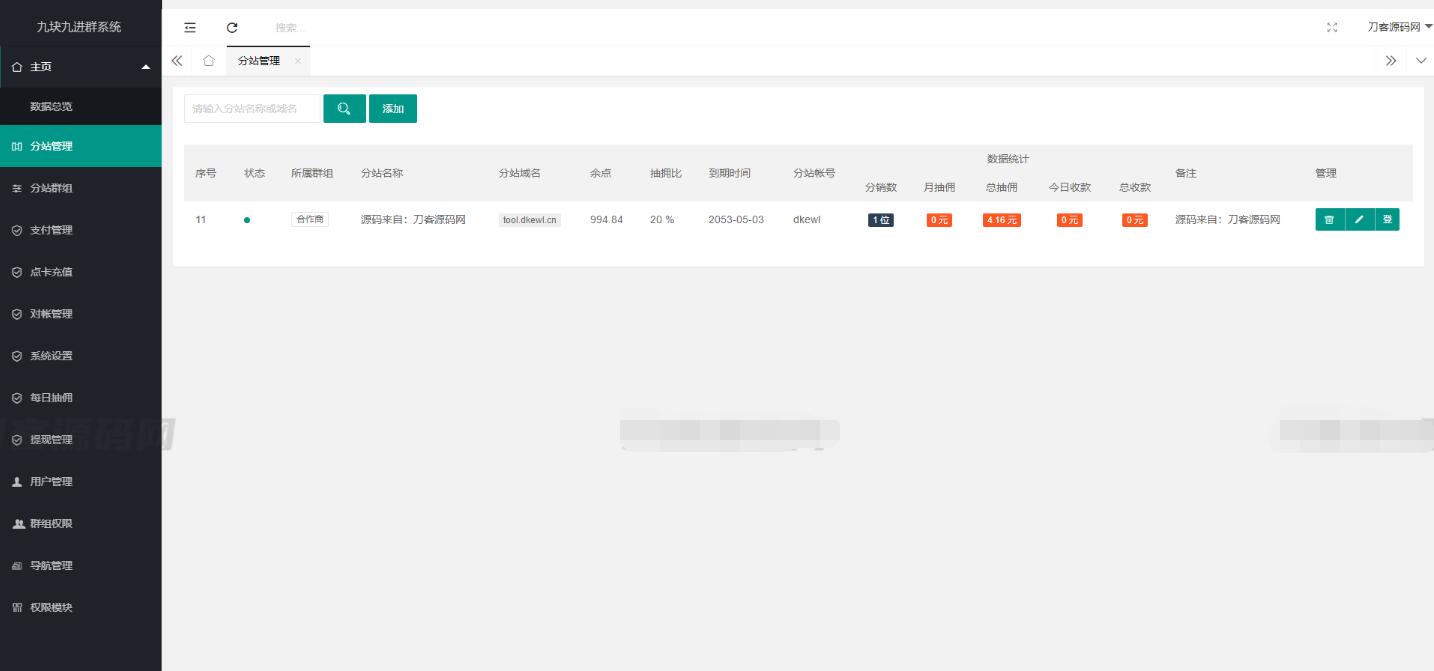Click the 添加 button

click(x=393, y=109)
